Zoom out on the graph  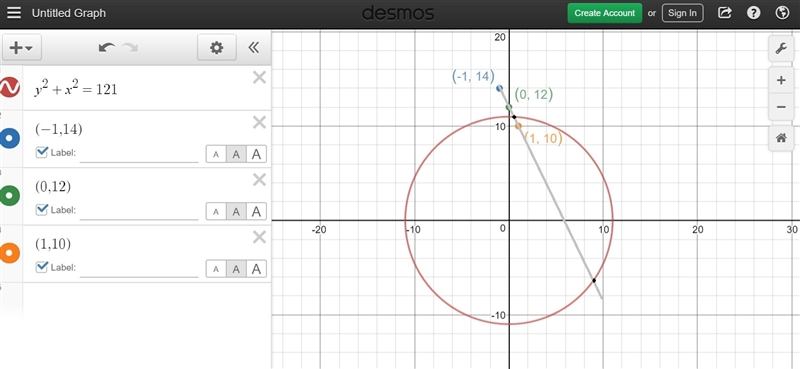pos(781,107)
